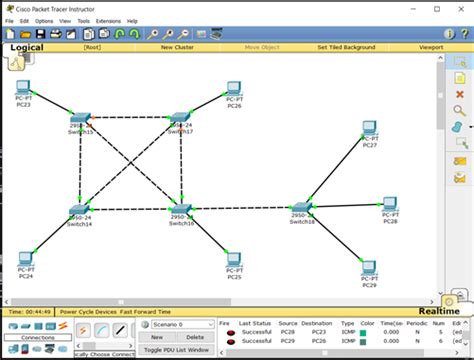Save with the floppy disk icon
Viewport: 474px width, 360px height.
coord(41,34)
